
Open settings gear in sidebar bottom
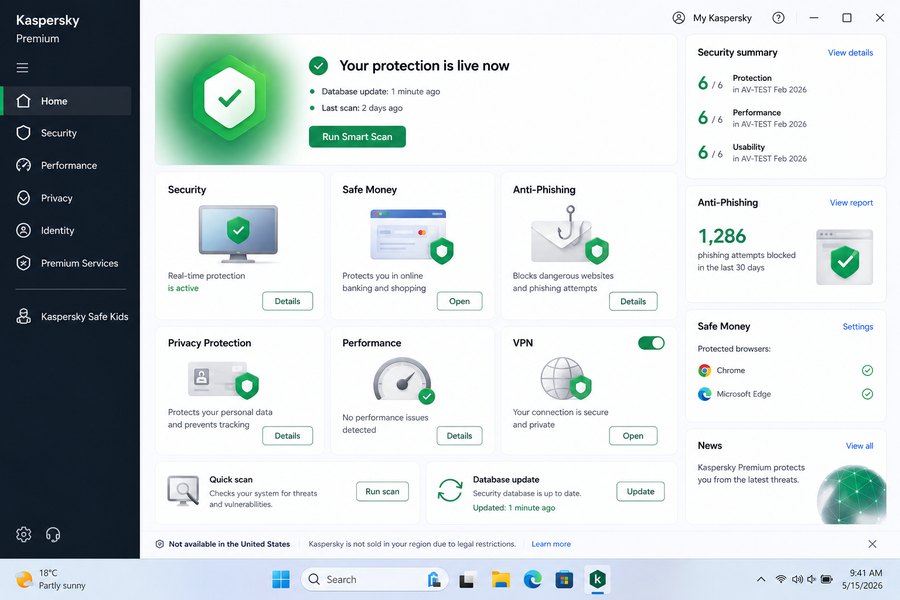[x=24, y=535]
